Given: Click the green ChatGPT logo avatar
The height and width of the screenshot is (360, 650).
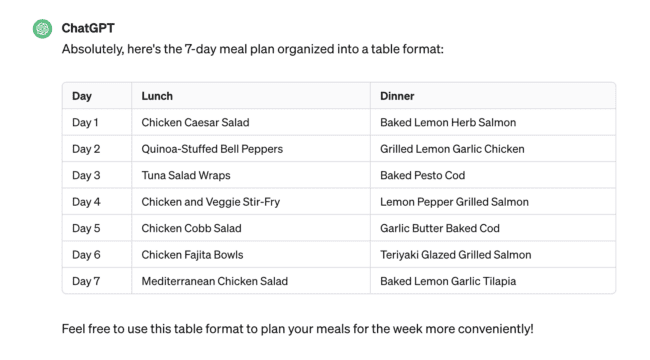Looking at the screenshot, I should coord(43,29).
